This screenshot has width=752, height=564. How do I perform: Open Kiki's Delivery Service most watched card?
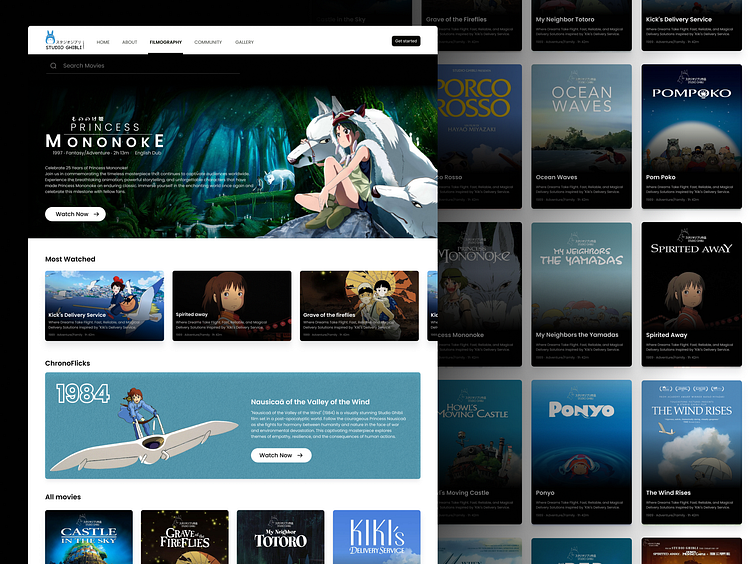[x=105, y=306]
